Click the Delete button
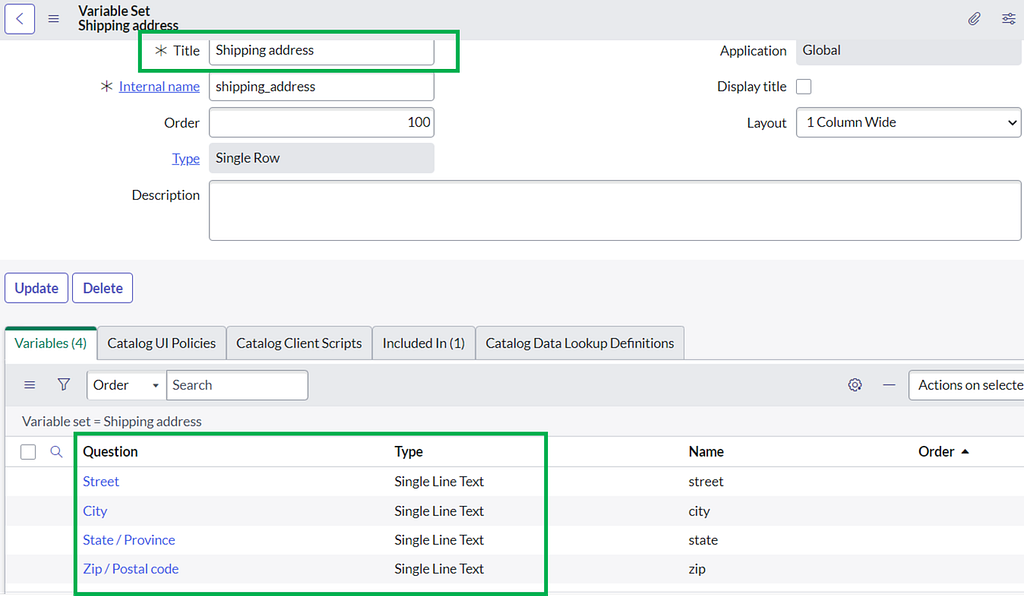This screenshot has height=596, width=1024. point(103,288)
